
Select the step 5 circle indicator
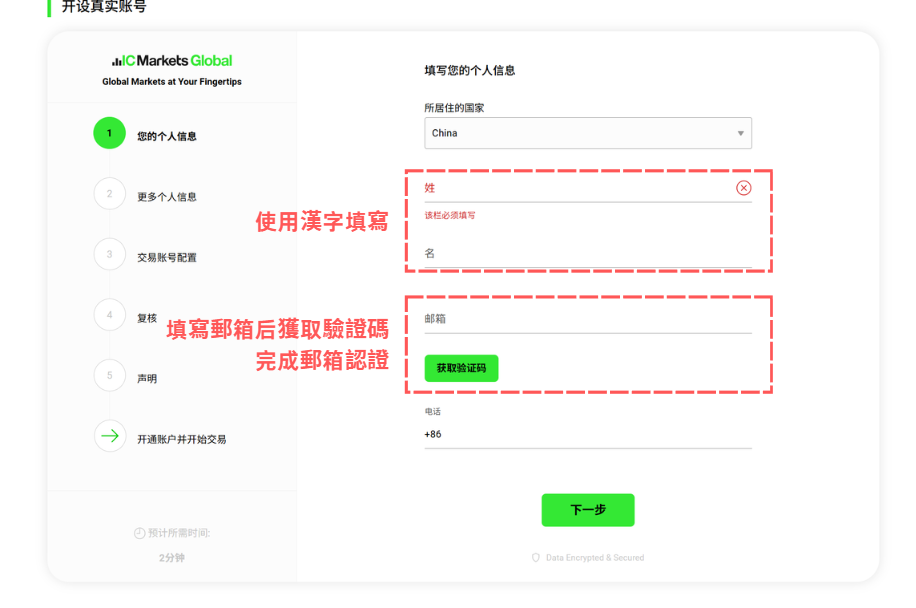[x=110, y=376]
